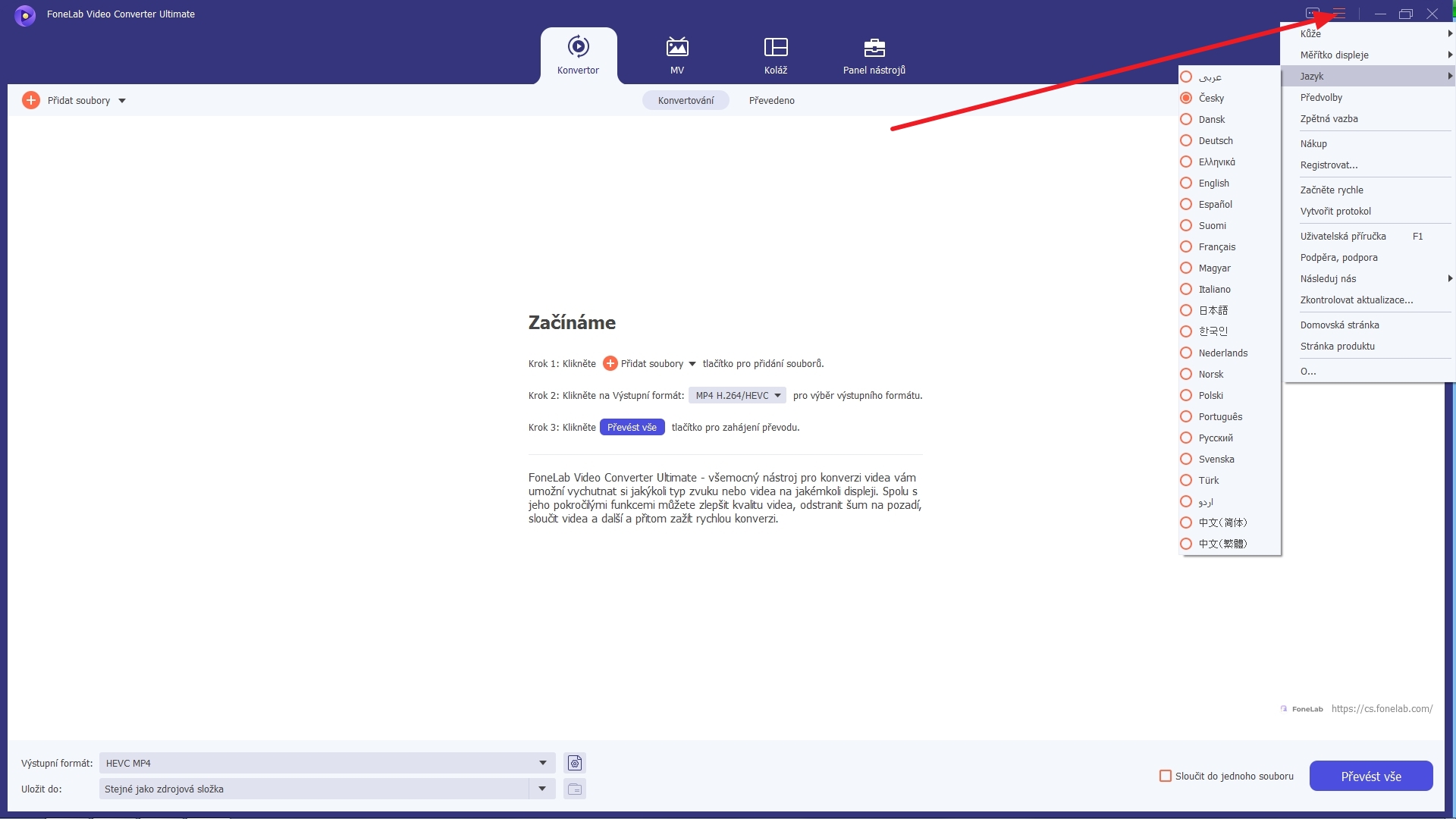
Task: Select the Arabic language radio button
Action: pos(1186,77)
